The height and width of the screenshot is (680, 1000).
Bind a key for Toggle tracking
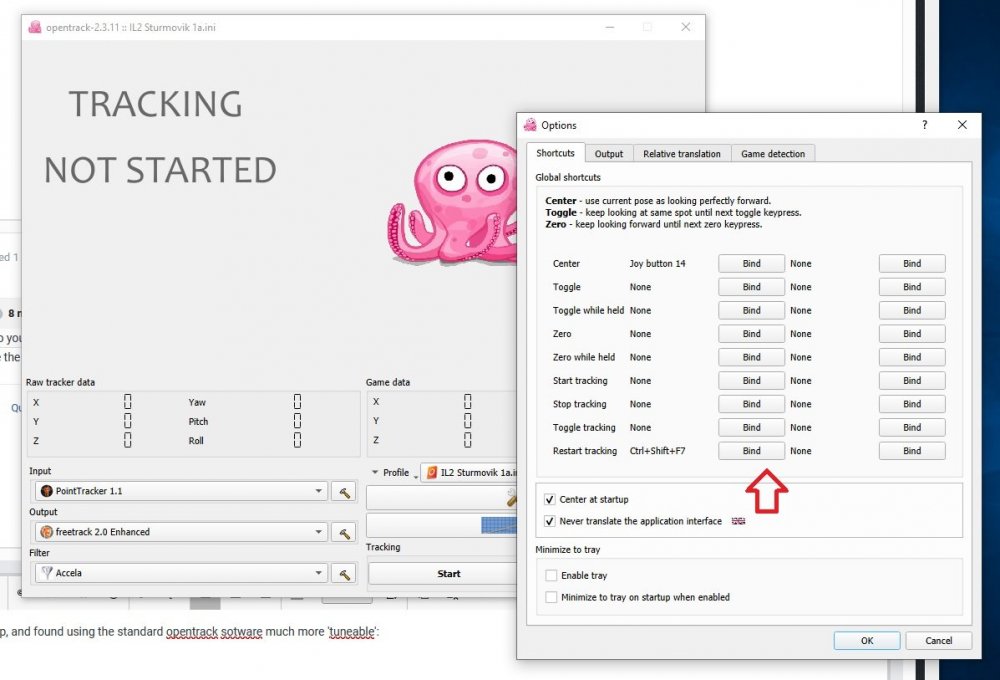point(750,427)
